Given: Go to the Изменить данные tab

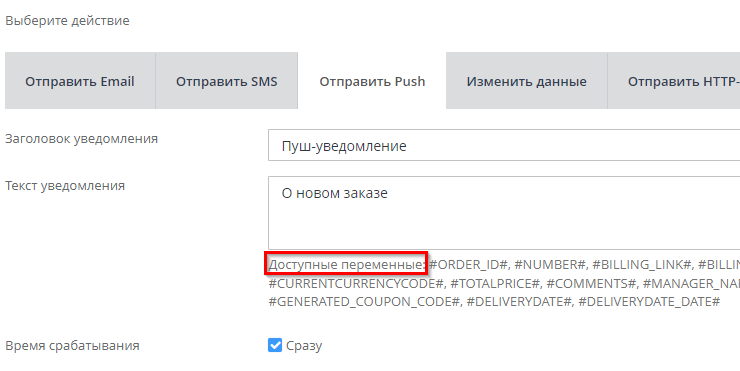Looking at the screenshot, I should click(527, 81).
